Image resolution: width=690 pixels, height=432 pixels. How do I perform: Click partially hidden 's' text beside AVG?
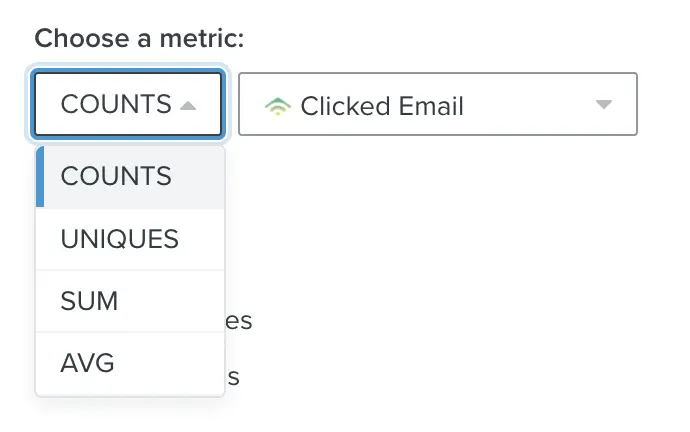click(234, 377)
